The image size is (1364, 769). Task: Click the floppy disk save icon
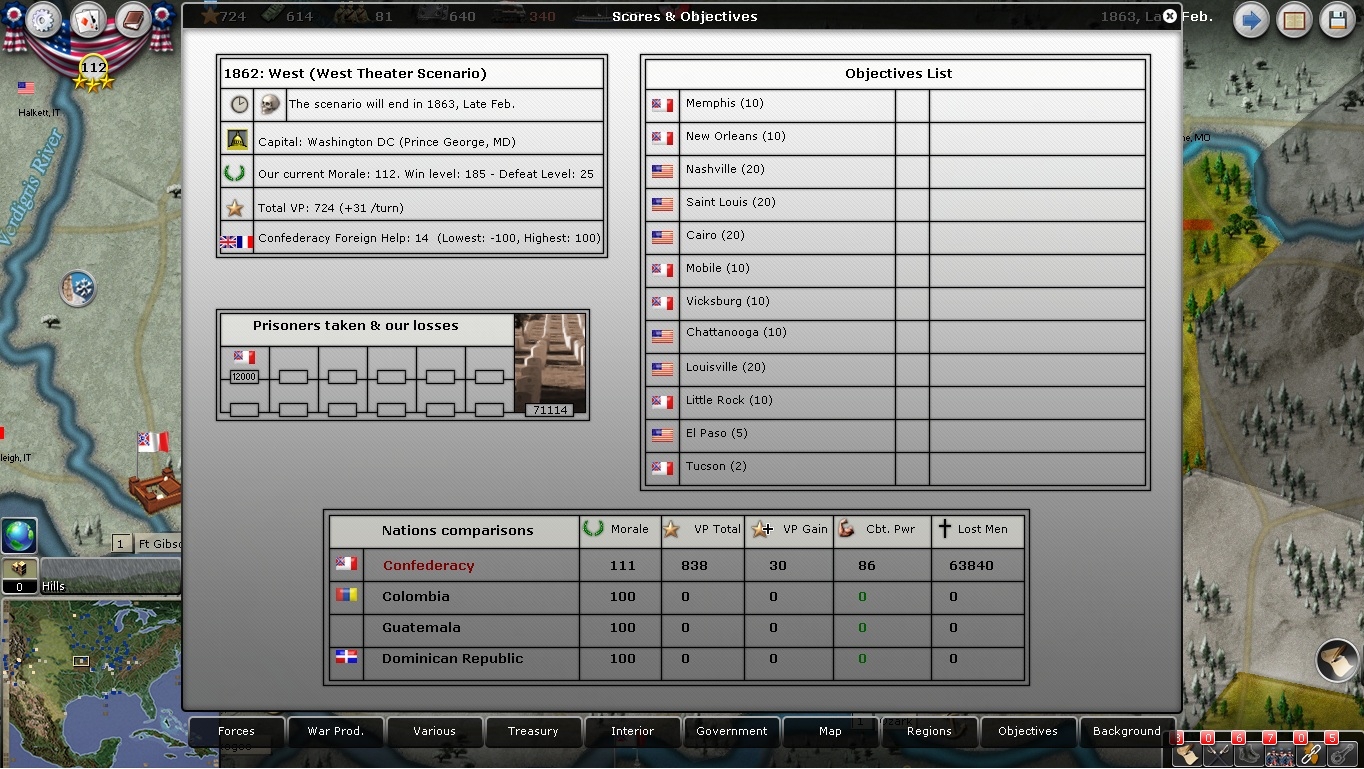pyautogui.click(x=1338, y=21)
